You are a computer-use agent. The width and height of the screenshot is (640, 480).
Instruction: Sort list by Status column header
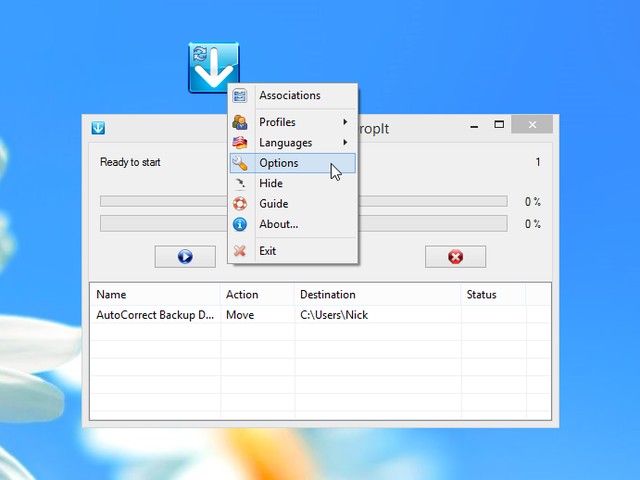point(481,295)
